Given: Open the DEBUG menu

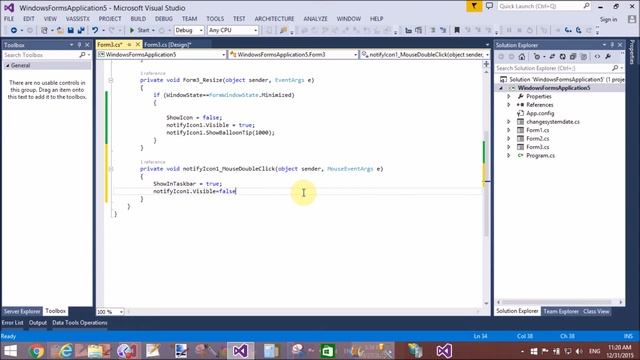Looking at the screenshot, I should point(164,19).
